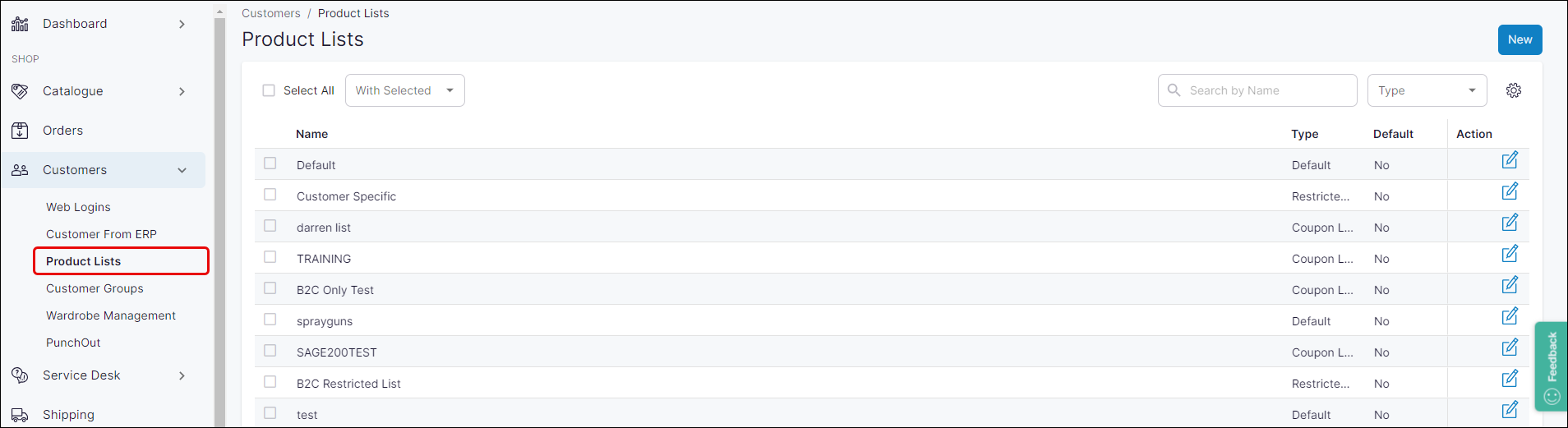Edit the sprayguns product list
The width and height of the screenshot is (1568, 428).
pos(1510,317)
